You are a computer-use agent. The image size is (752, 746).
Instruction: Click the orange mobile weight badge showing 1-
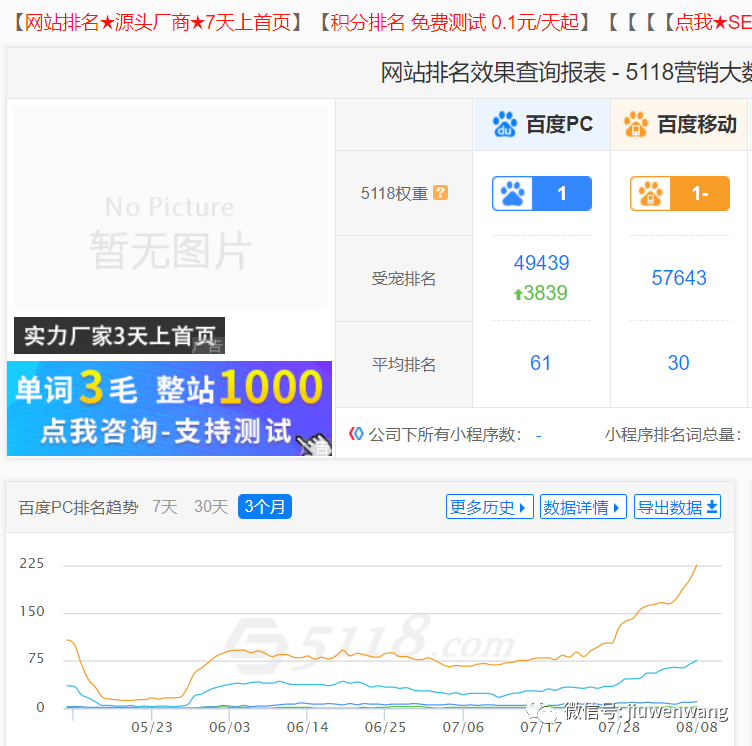[680, 193]
